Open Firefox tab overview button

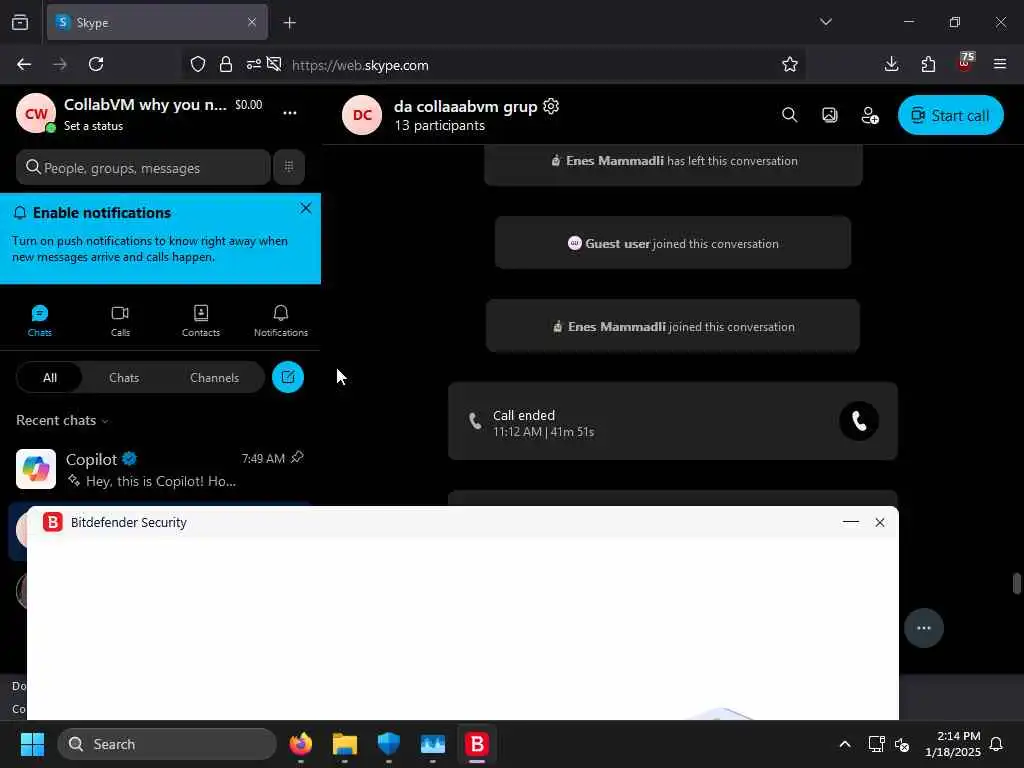point(20,22)
